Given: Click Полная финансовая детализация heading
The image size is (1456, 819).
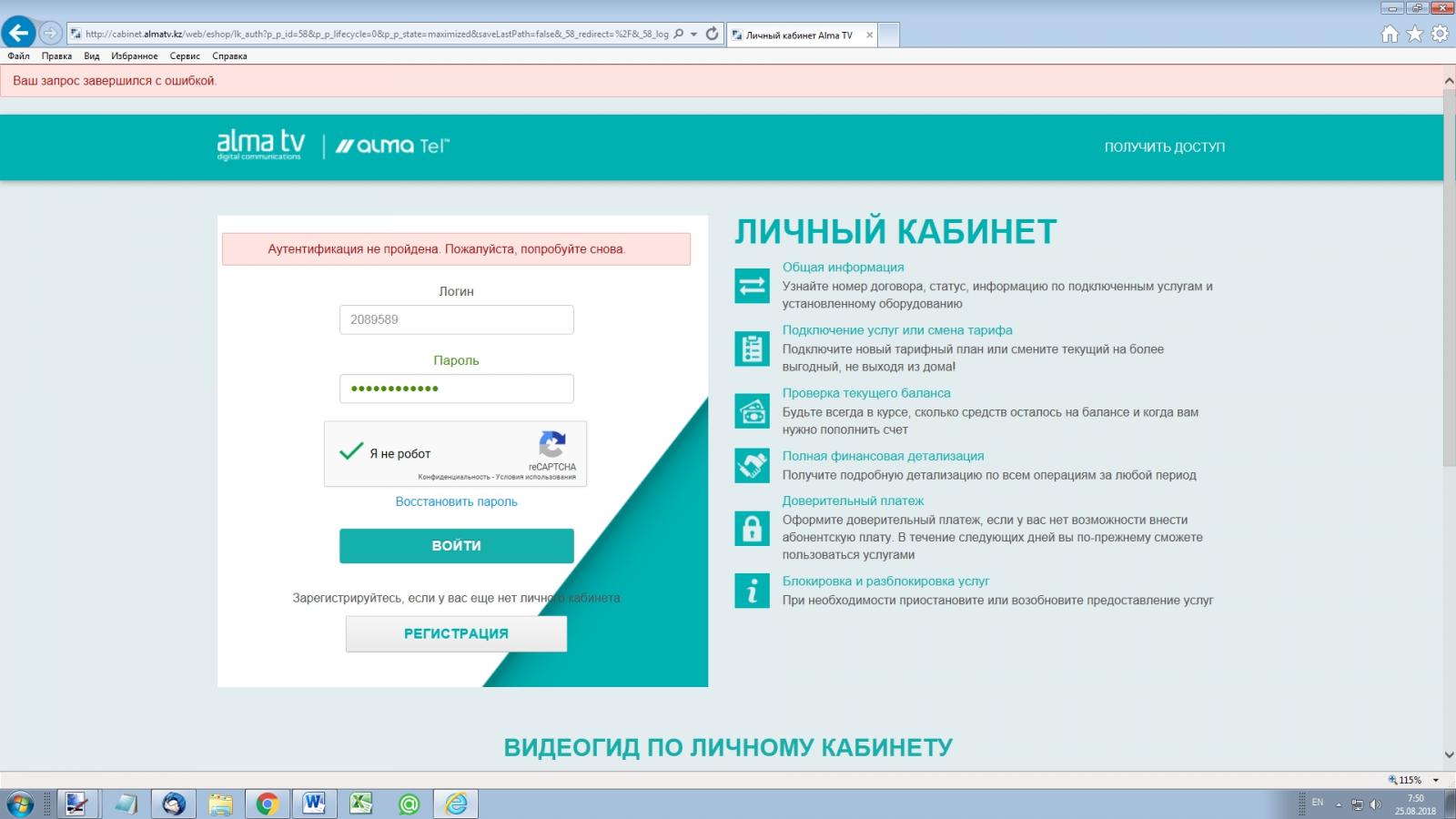Looking at the screenshot, I should 883,455.
